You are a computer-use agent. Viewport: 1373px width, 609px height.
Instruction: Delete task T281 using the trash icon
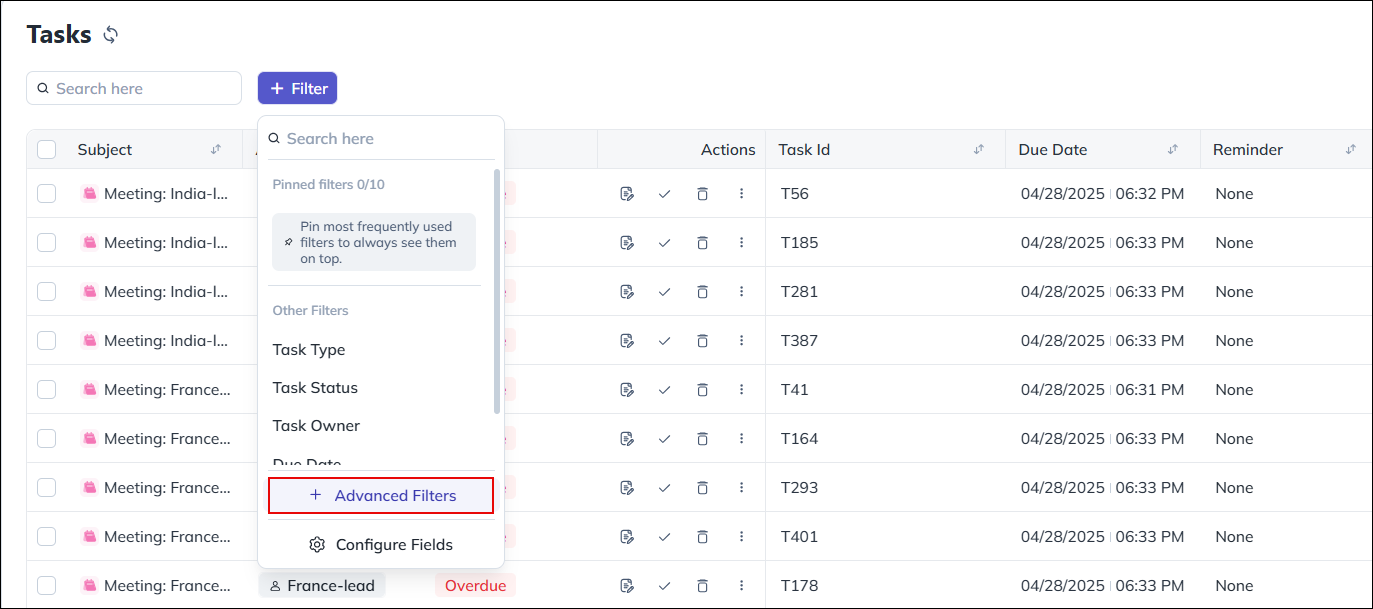point(702,292)
